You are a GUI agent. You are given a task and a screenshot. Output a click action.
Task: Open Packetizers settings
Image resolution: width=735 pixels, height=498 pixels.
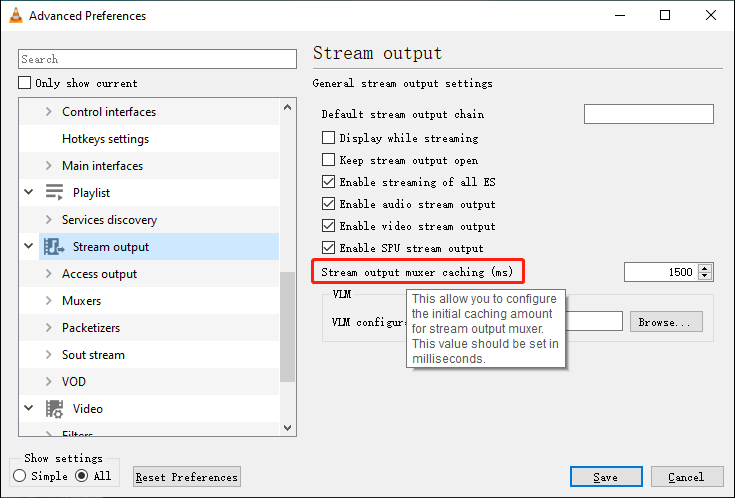(91, 328)
